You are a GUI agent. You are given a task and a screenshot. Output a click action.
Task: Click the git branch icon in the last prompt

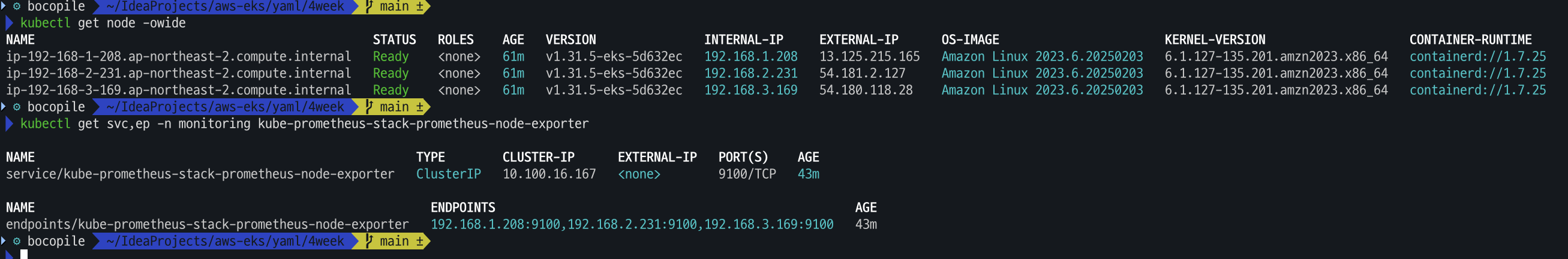pos(369,242)
